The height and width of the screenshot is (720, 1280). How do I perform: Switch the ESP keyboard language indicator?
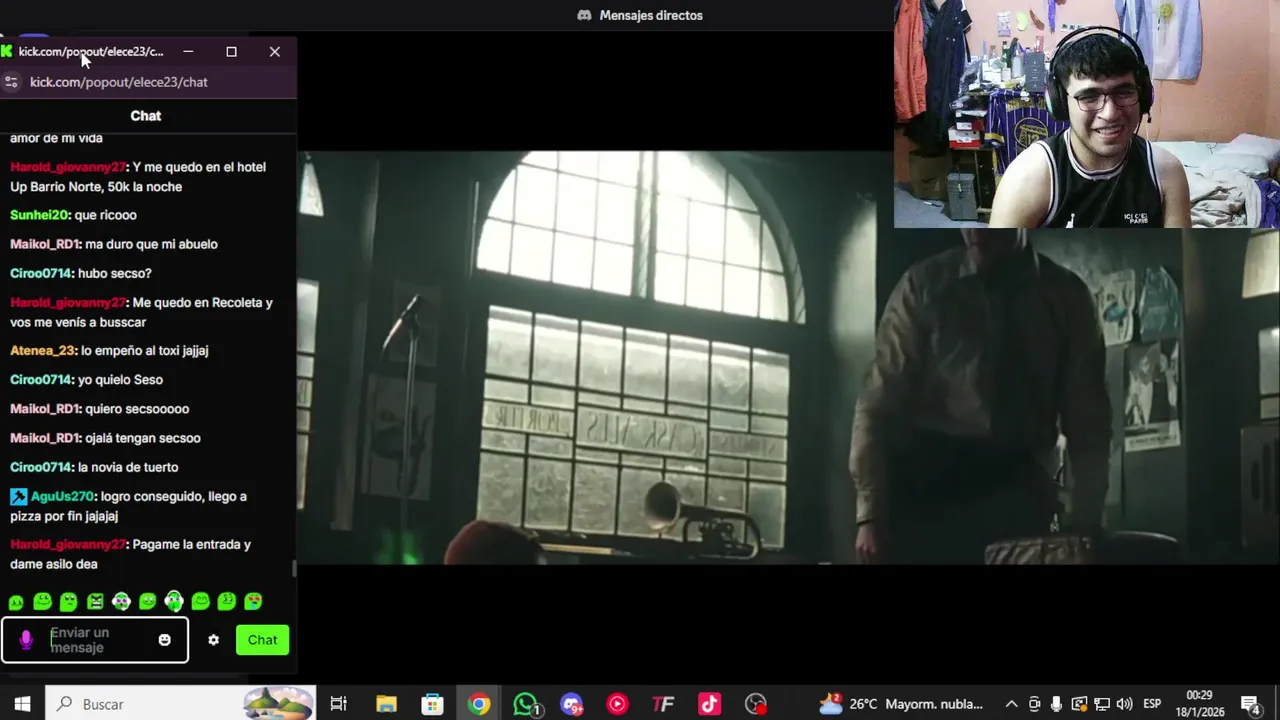[1152, 704]
